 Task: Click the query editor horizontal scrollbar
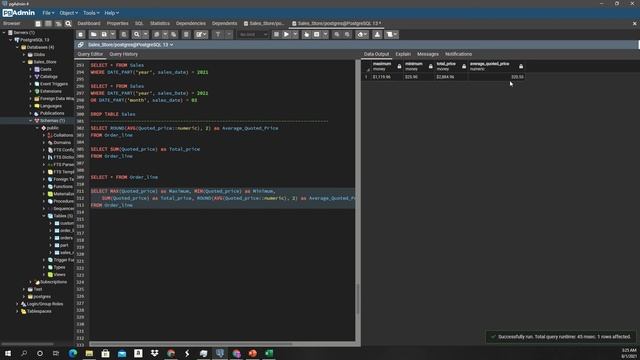pos(191,344)
